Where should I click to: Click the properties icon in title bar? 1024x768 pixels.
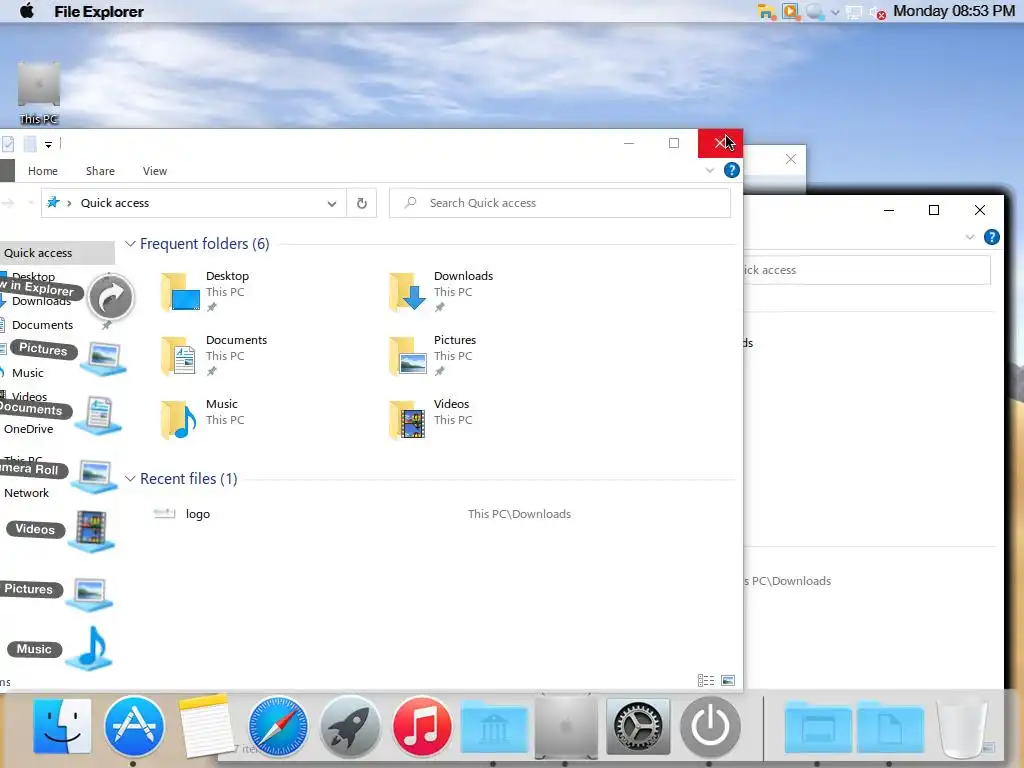pos(8,144)
